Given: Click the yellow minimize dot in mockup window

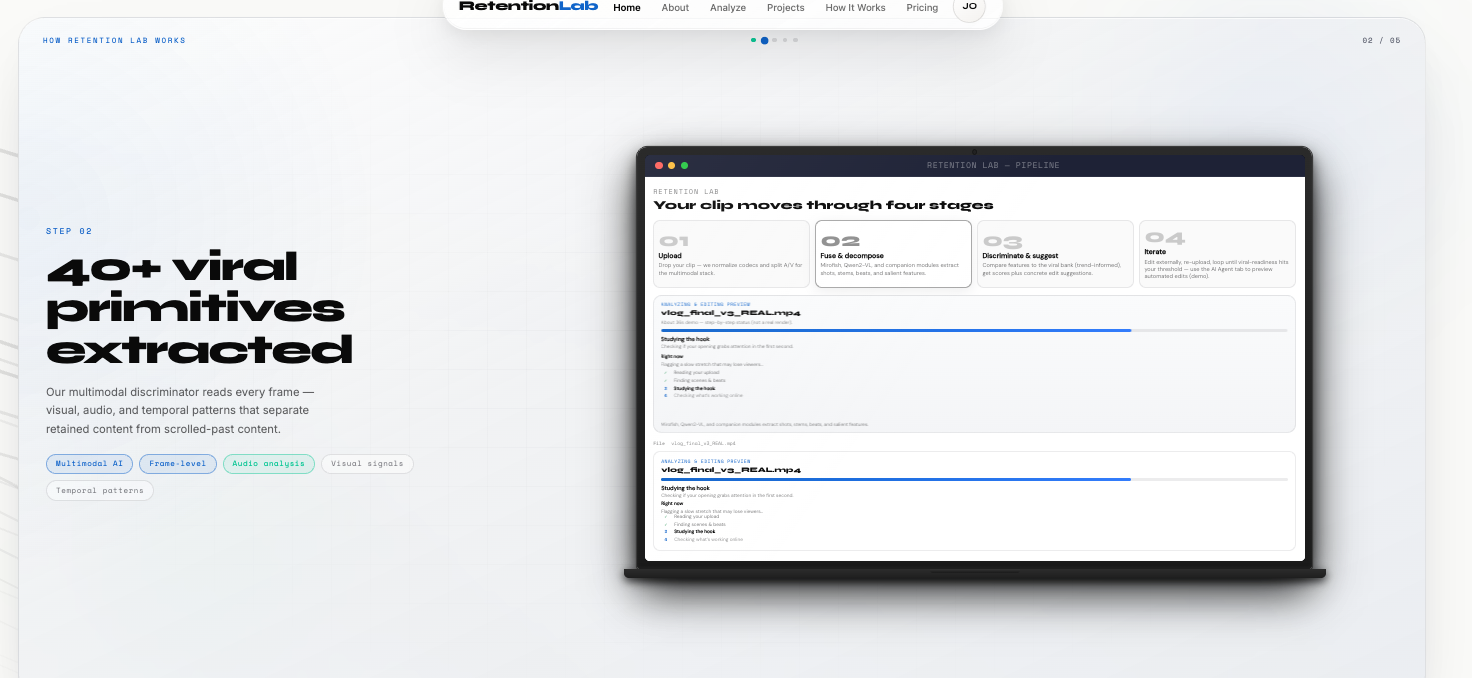Looking at the screenshot, I should (x=672, y=165).
